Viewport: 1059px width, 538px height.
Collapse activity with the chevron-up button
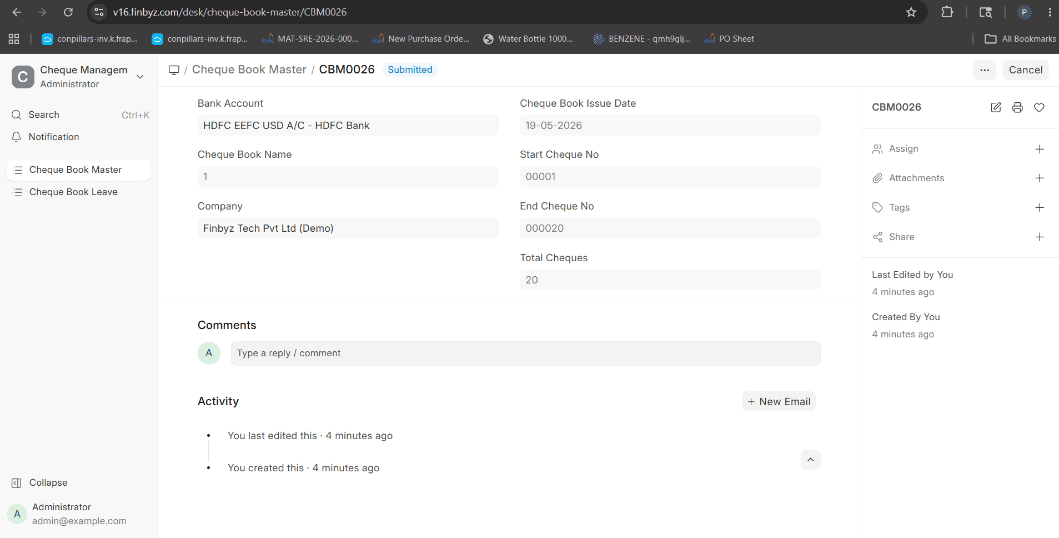coord(810,460)
